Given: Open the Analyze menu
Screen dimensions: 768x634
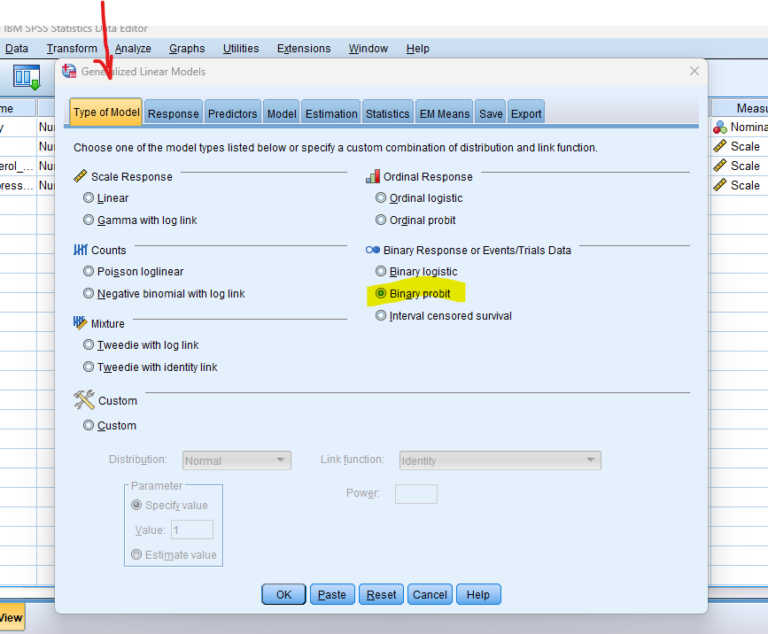Looking at the screenshot, I should point(133,48).
